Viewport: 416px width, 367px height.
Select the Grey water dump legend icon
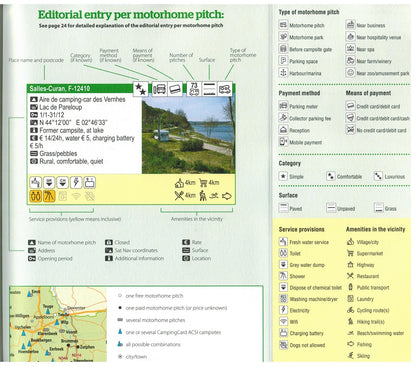283,265
